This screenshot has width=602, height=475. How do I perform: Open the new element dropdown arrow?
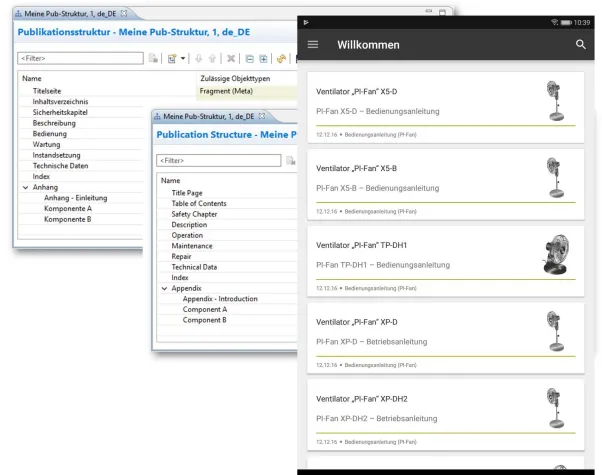click(x=182, y=59)
